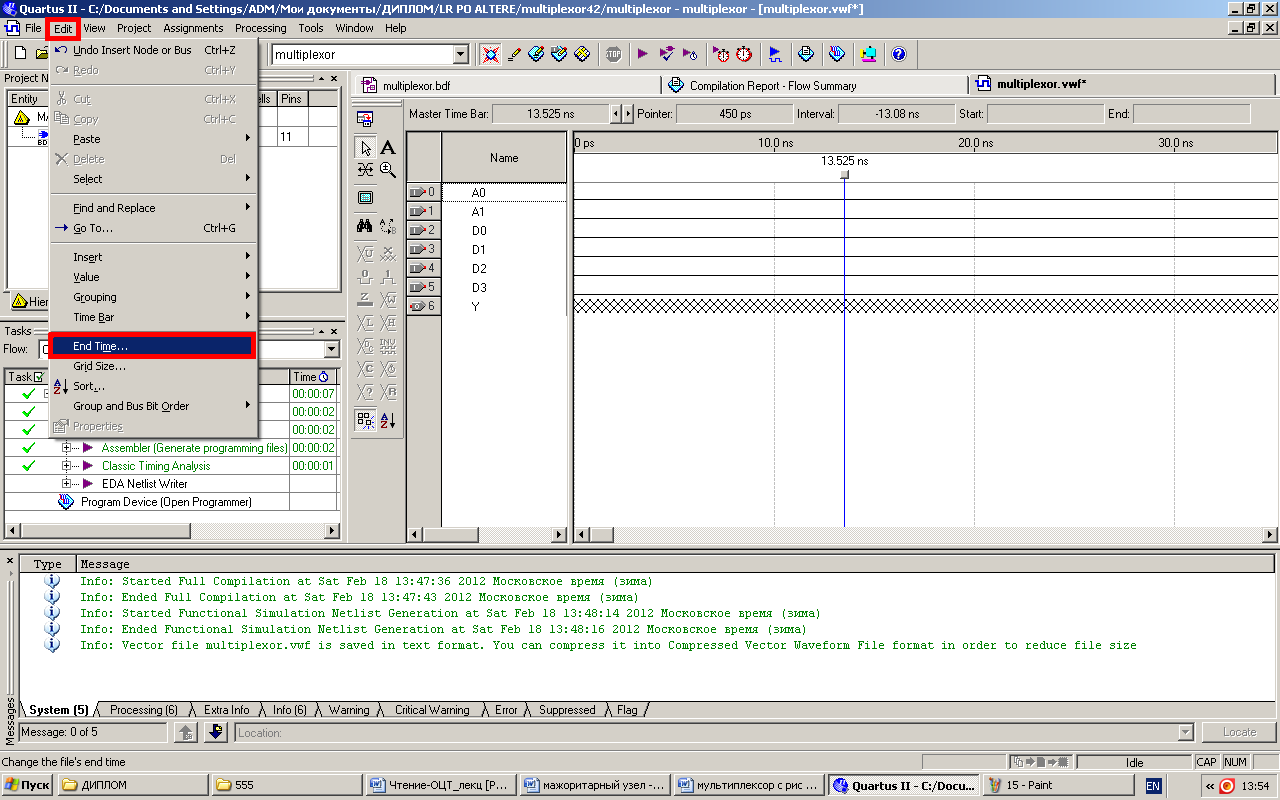Click the Sort A-Z waveform tool icon

pos(388,420)
